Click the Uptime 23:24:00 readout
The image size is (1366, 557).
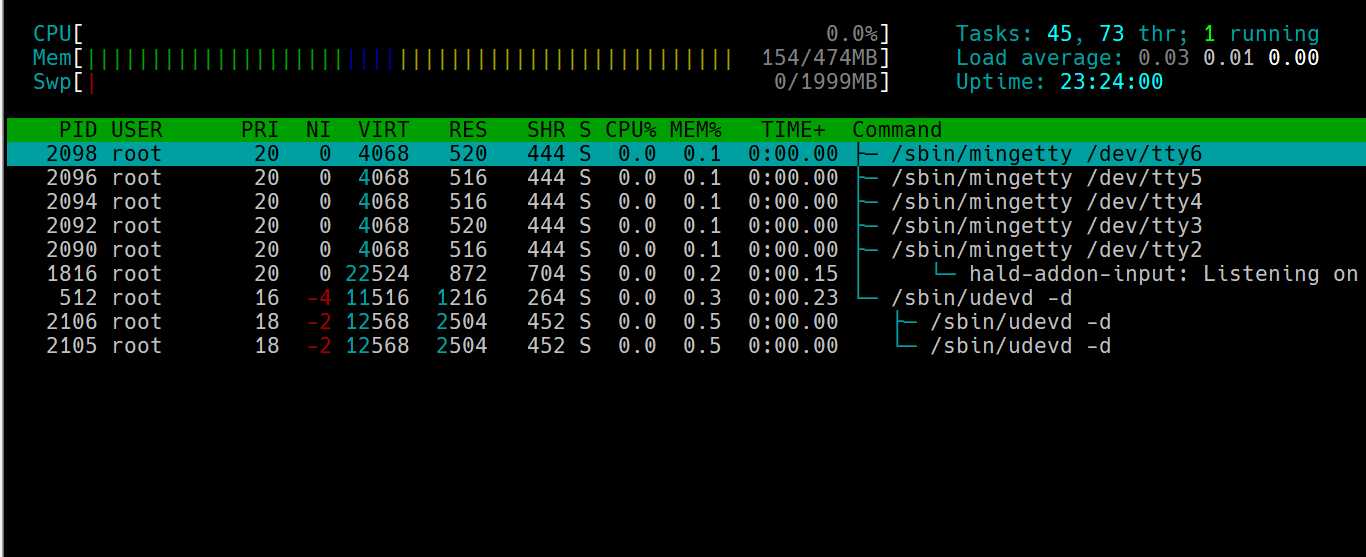(x=1060, y=82)
